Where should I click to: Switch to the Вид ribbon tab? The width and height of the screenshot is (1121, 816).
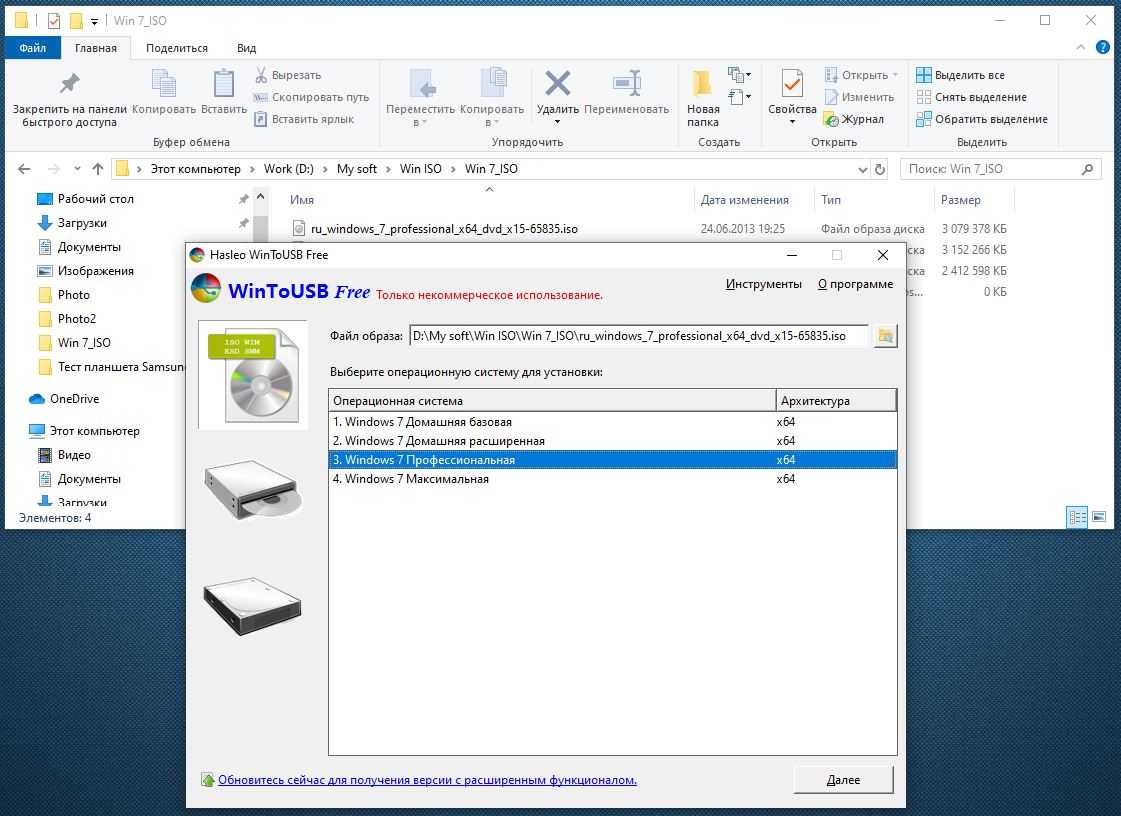246,48
